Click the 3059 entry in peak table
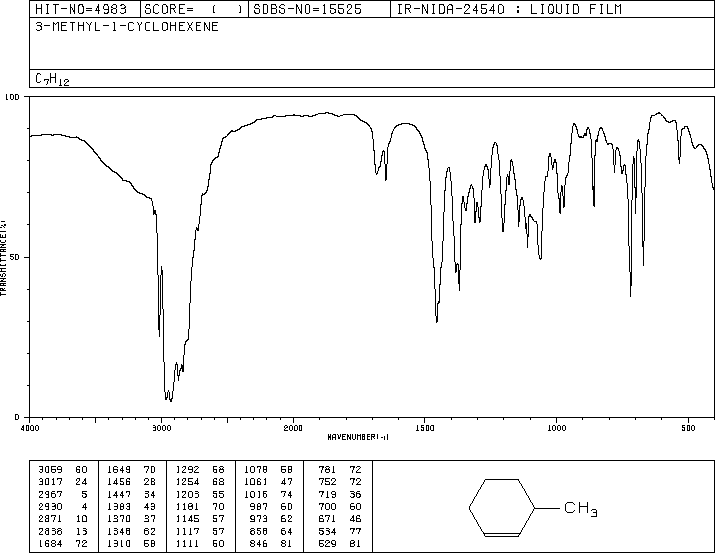Viewport: 715px width, 553px height. point(47,468)
